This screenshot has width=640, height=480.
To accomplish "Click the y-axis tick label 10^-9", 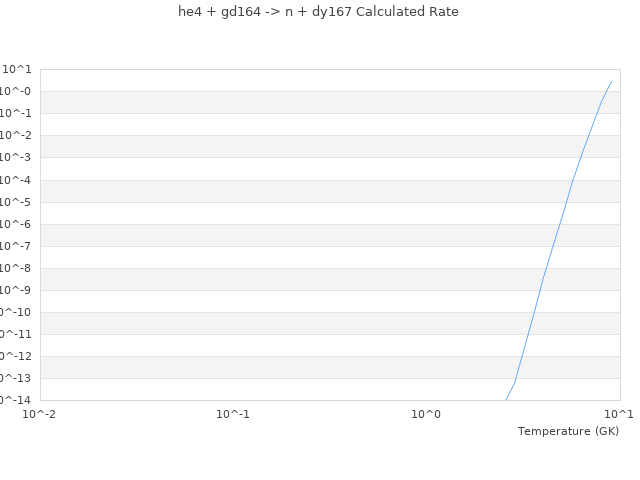I will point(16,290).
